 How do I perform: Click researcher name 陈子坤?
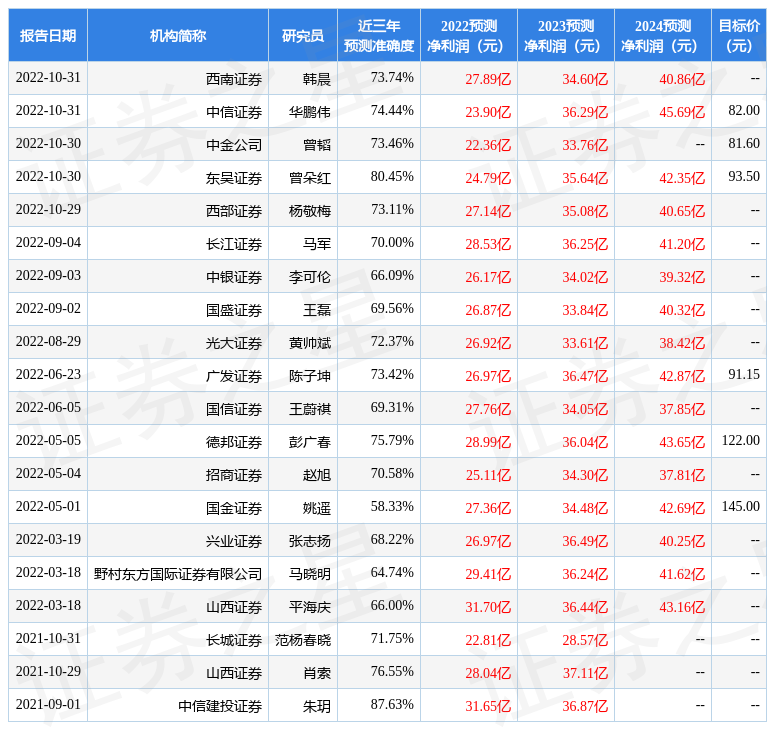click(x=310, y=376)
